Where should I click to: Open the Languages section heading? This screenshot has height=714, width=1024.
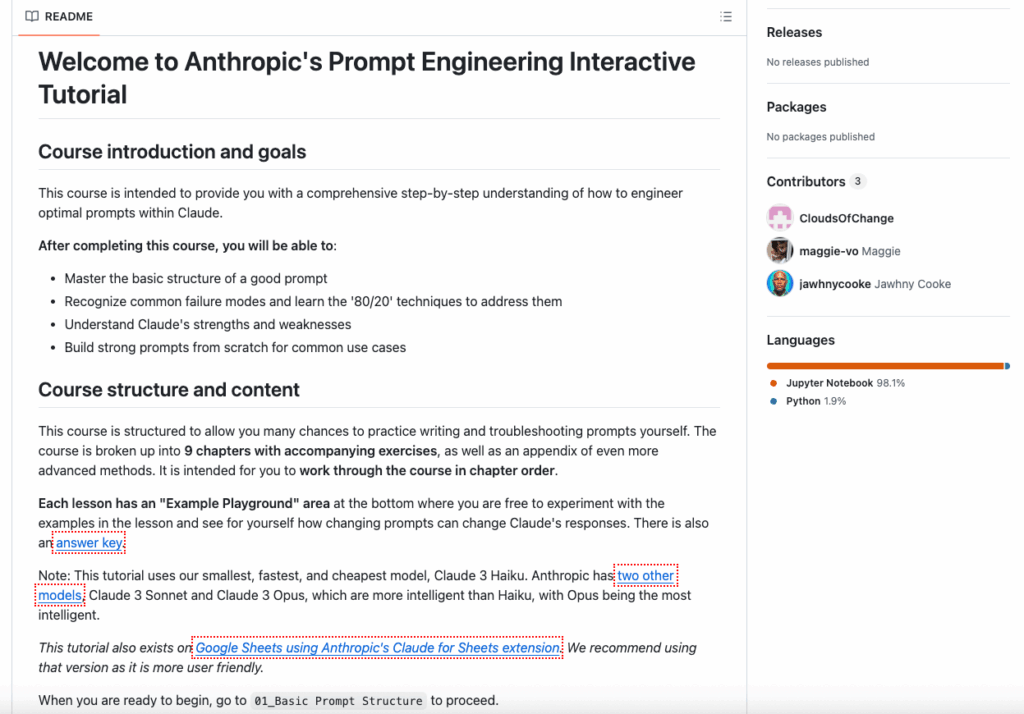pyautogui.click(x=799, y=340)
